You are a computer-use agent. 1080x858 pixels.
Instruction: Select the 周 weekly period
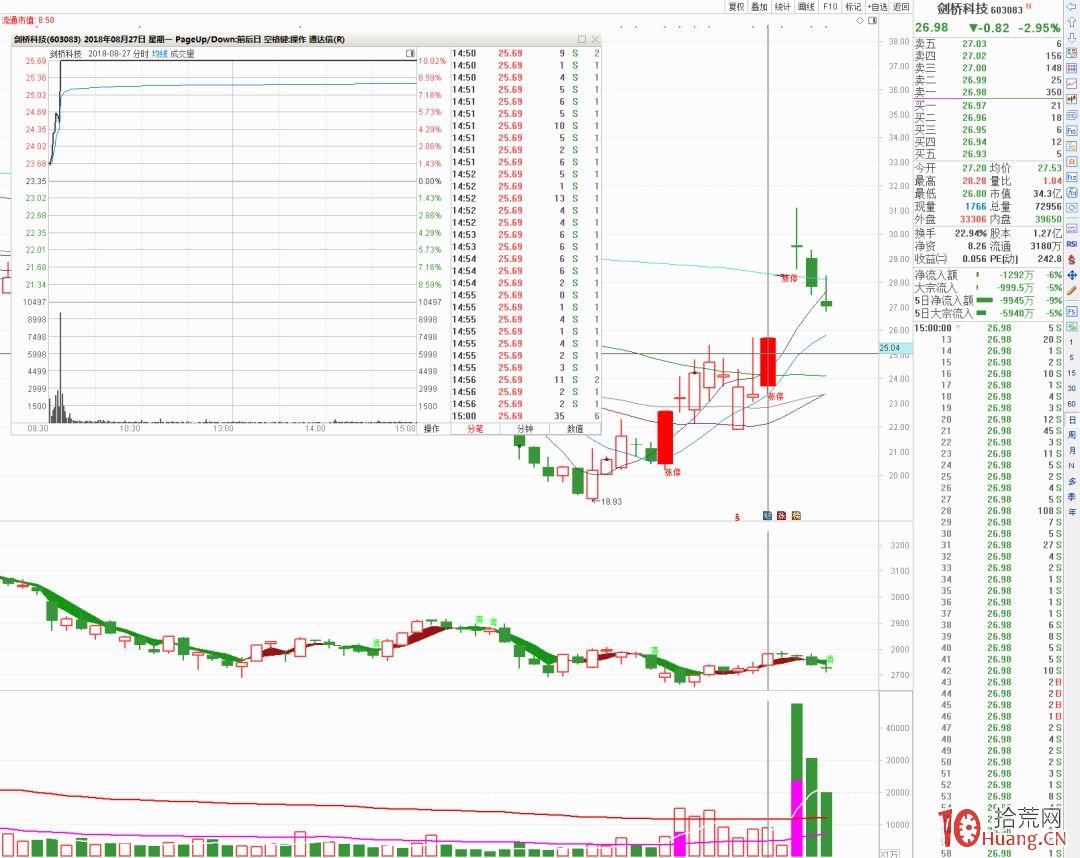(x=1072, y=435)
